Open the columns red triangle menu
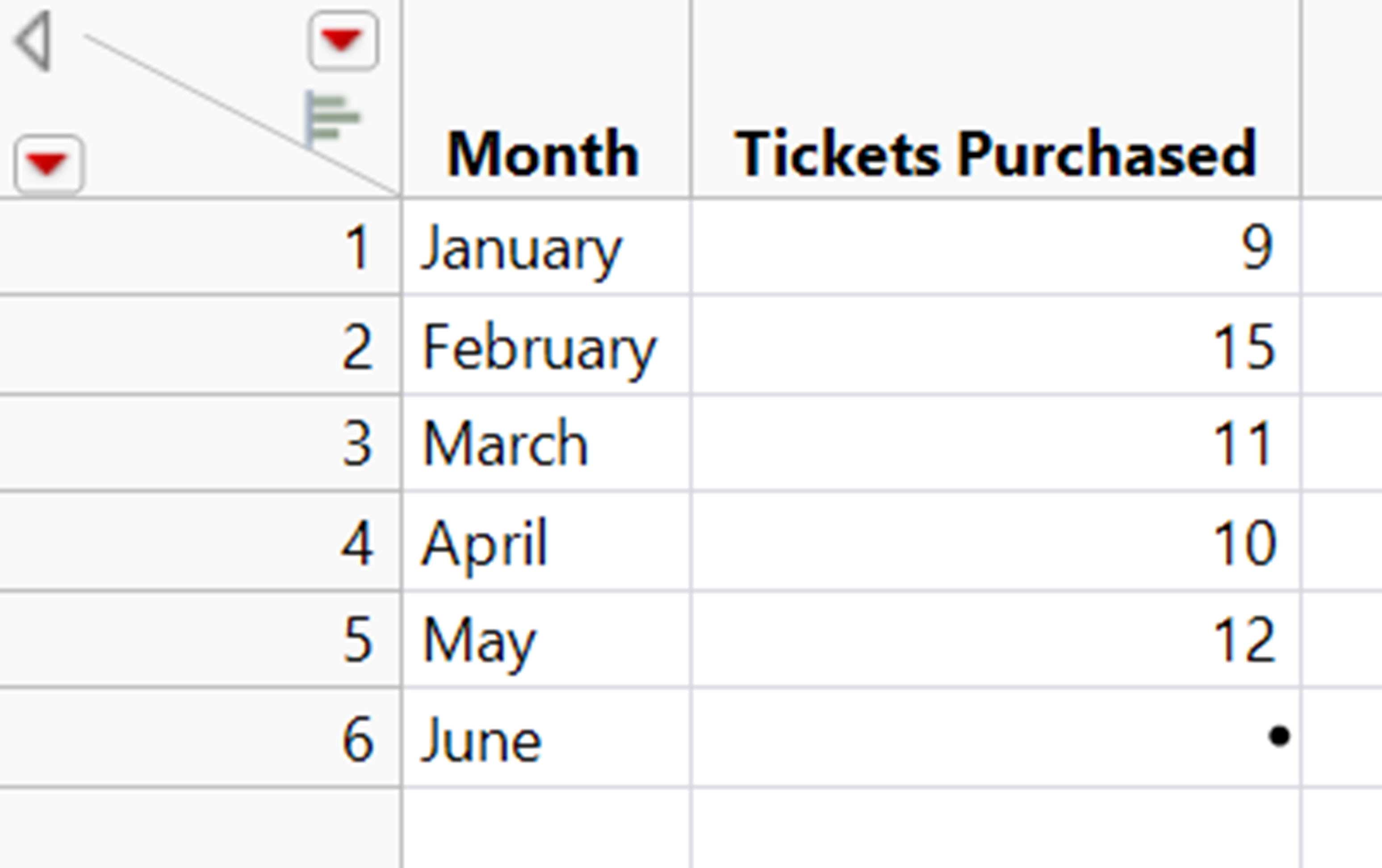1382x868 pixels. tap(343, 41)
